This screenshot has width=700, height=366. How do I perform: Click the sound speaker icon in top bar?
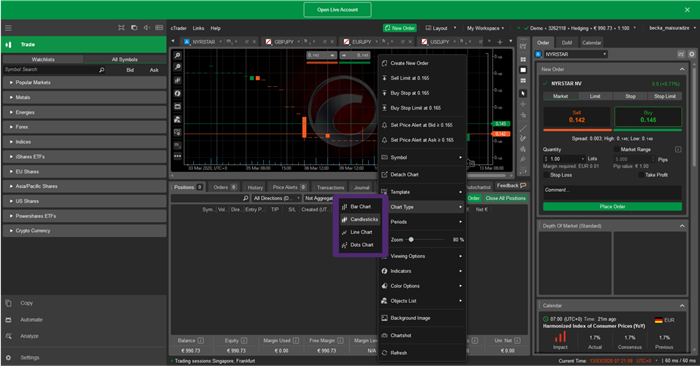tap(146, 28)
